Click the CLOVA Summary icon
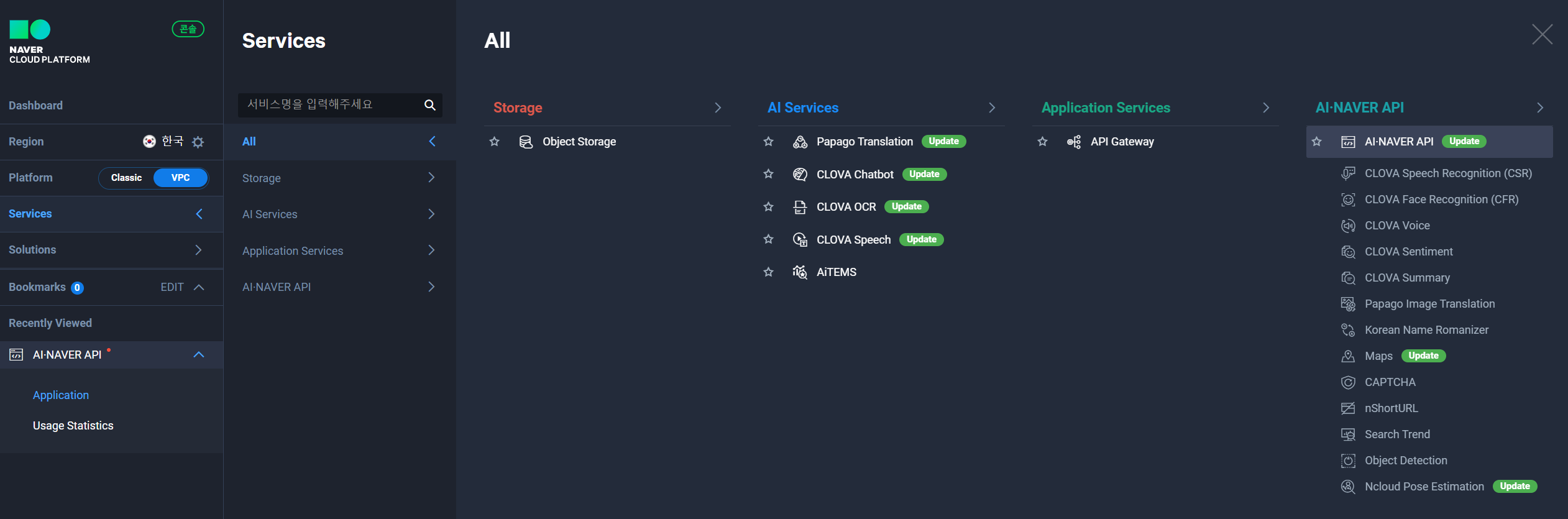Screen dimensions: 1568x519 1348,278
